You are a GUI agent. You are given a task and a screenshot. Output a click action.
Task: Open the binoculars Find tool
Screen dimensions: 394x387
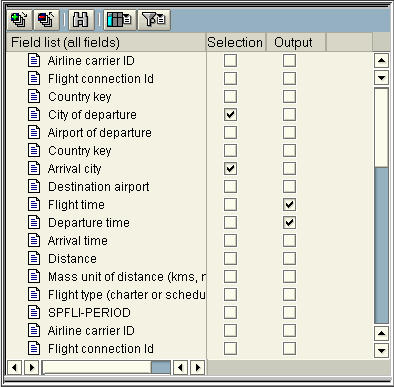[x=81, y=19]
